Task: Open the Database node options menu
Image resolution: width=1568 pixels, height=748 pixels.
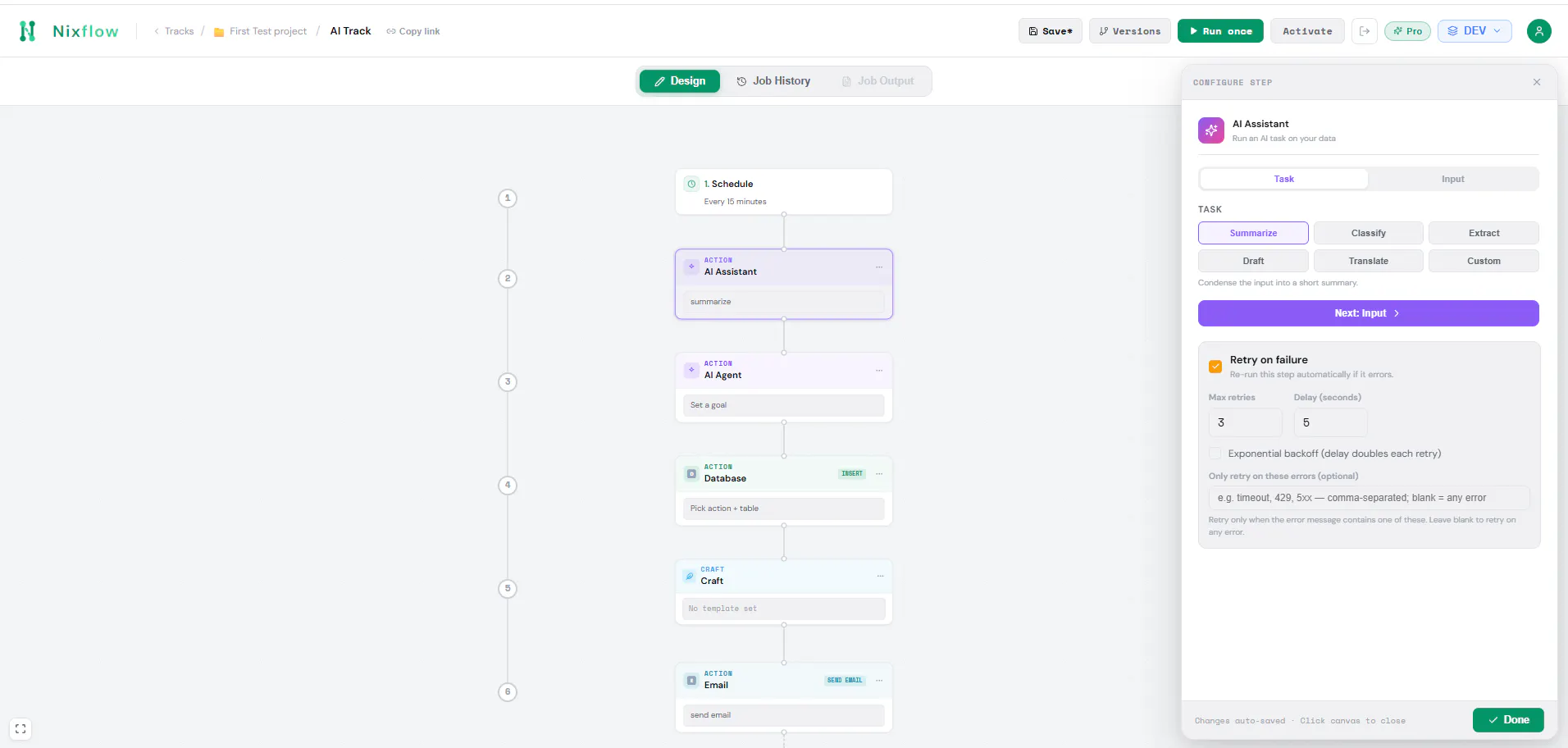Action: 879,473
